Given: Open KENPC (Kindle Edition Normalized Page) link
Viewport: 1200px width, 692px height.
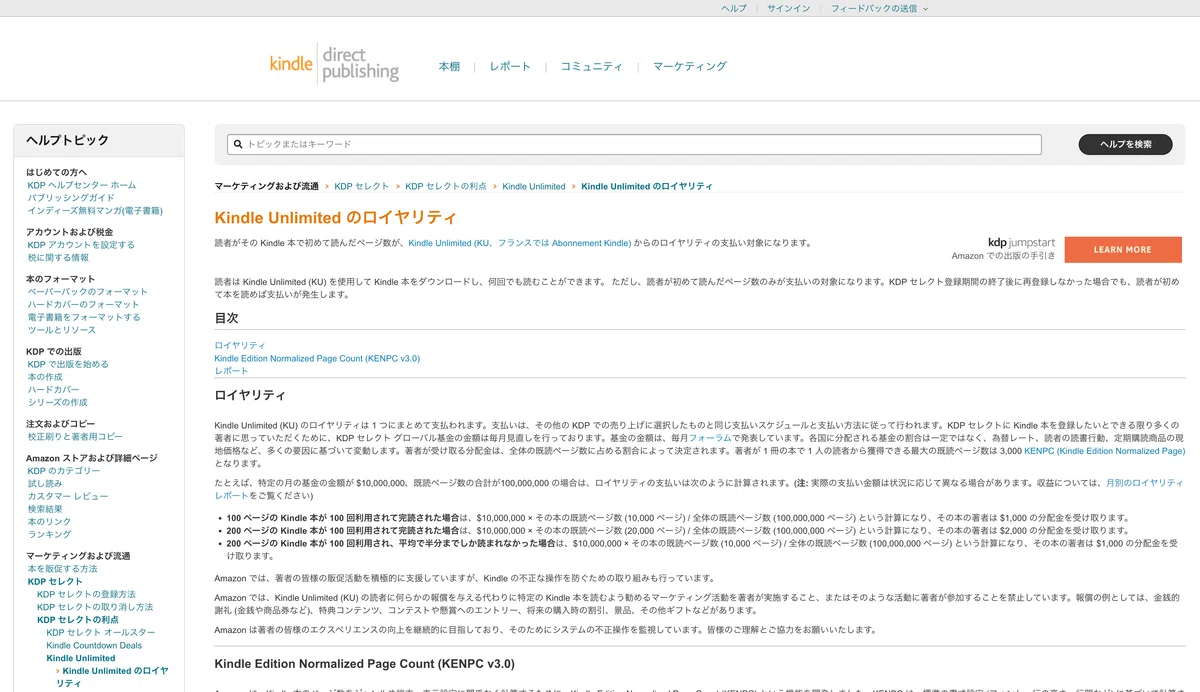Looking at the screenshot, I should 1105,451.
